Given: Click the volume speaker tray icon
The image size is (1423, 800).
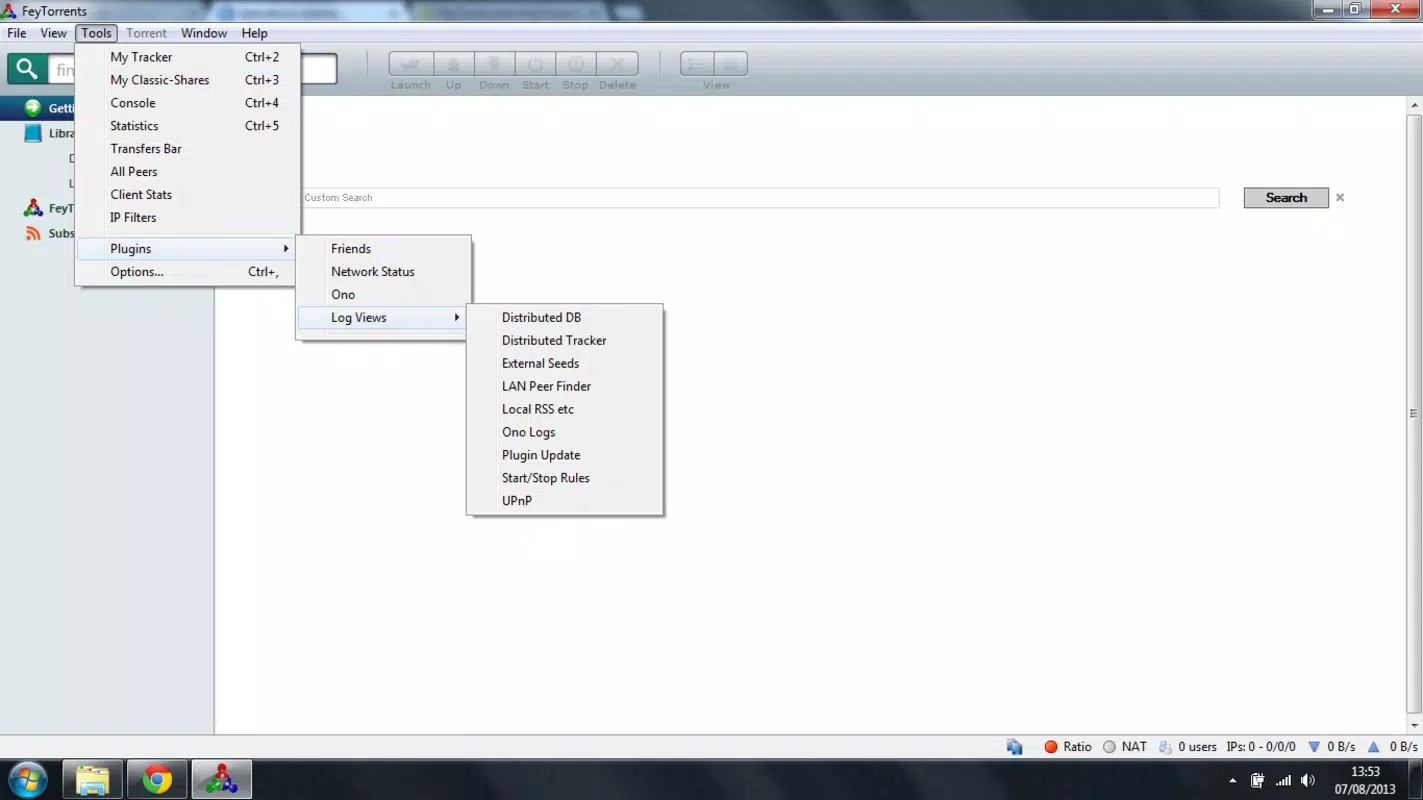Looking at the screenshot, I should pyautogui.click(x=1308, y=780).
